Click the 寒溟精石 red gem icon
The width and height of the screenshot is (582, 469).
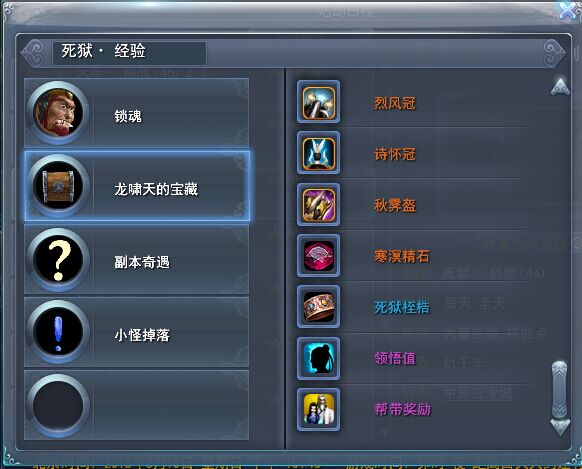[x=318, y=256]
